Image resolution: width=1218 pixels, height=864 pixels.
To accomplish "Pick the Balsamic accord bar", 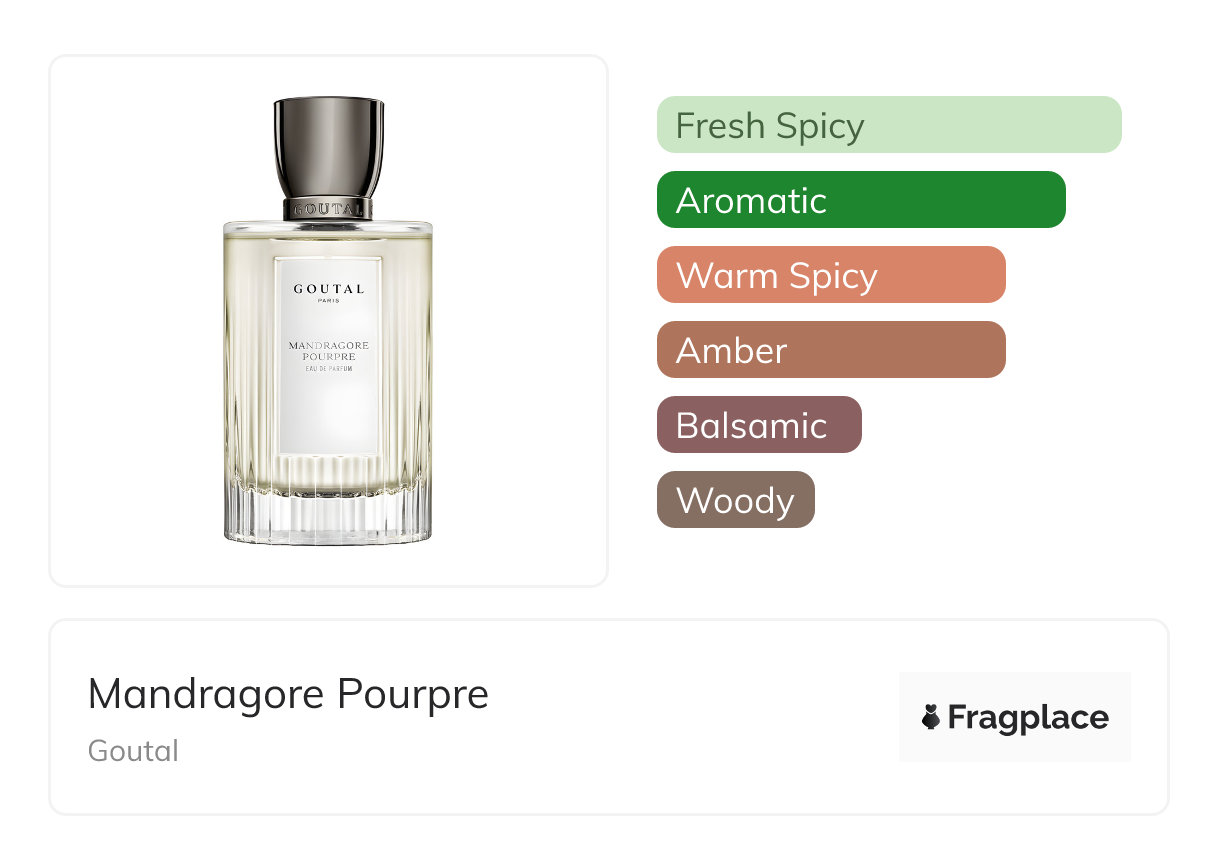I will (x=759, y=425).
